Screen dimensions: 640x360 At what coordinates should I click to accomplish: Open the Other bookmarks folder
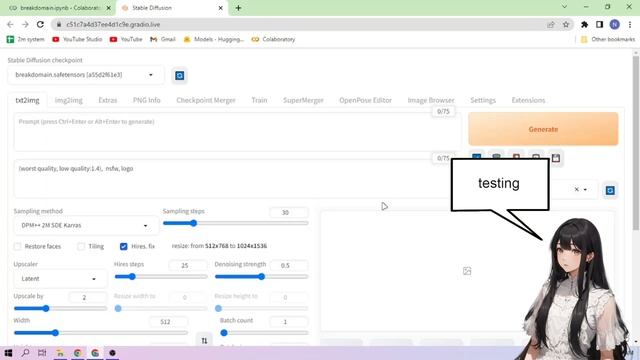pos(608,39)
